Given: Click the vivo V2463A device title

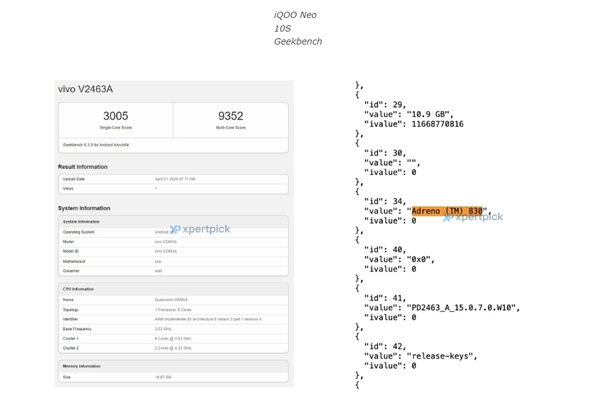Looking at the screenshot, I should pyautogui.click(x=85, y=89).
